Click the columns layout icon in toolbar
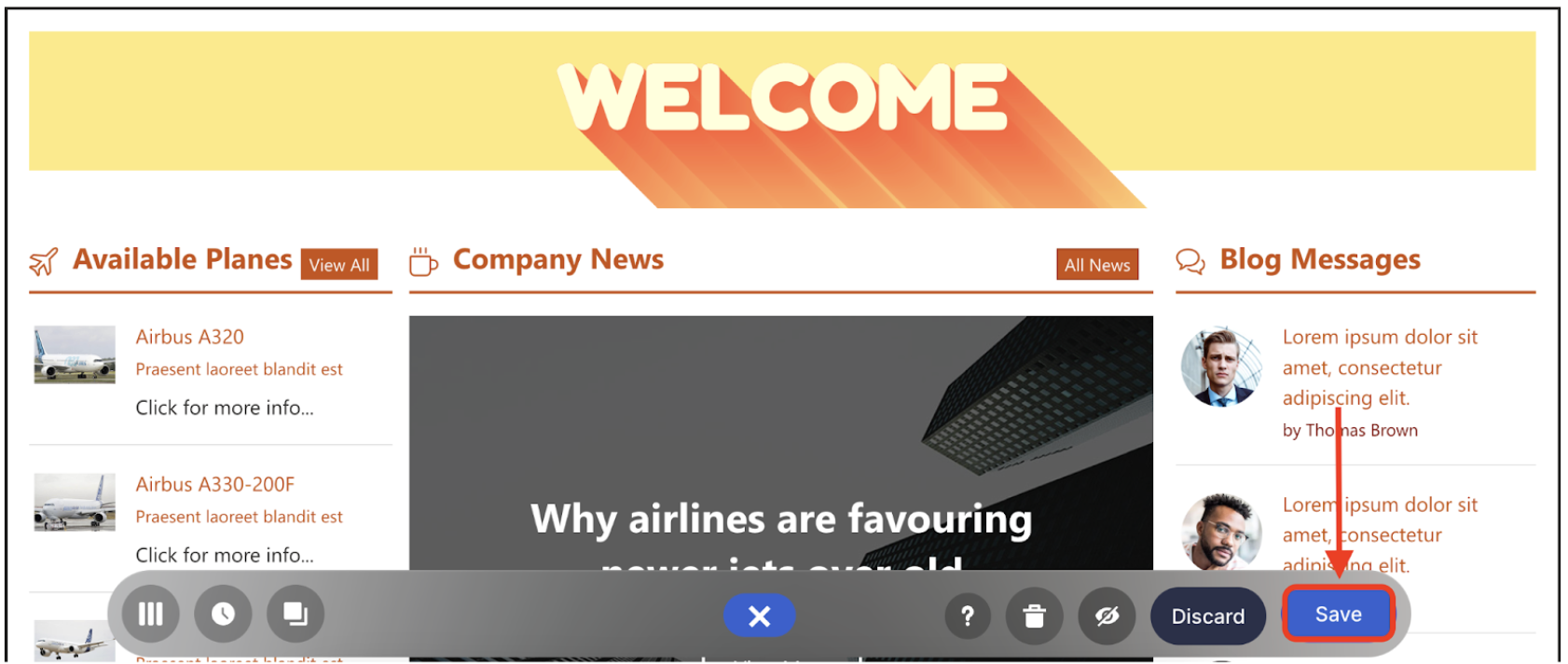The height and width of the screenshot is (664, 1568). (150, 614)
